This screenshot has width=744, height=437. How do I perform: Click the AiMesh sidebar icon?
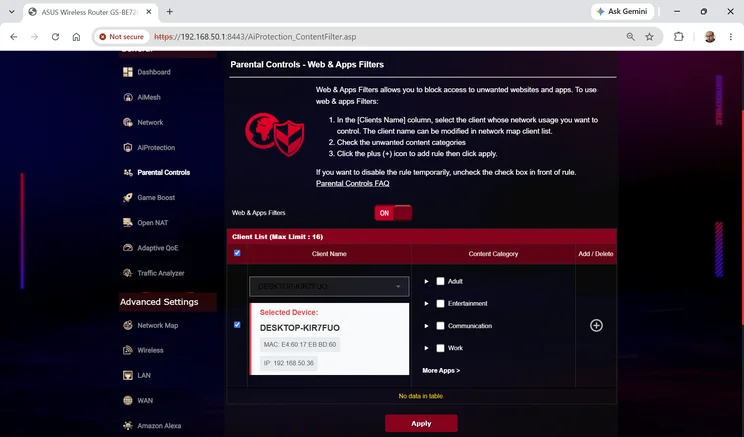[x=128, y=97]
